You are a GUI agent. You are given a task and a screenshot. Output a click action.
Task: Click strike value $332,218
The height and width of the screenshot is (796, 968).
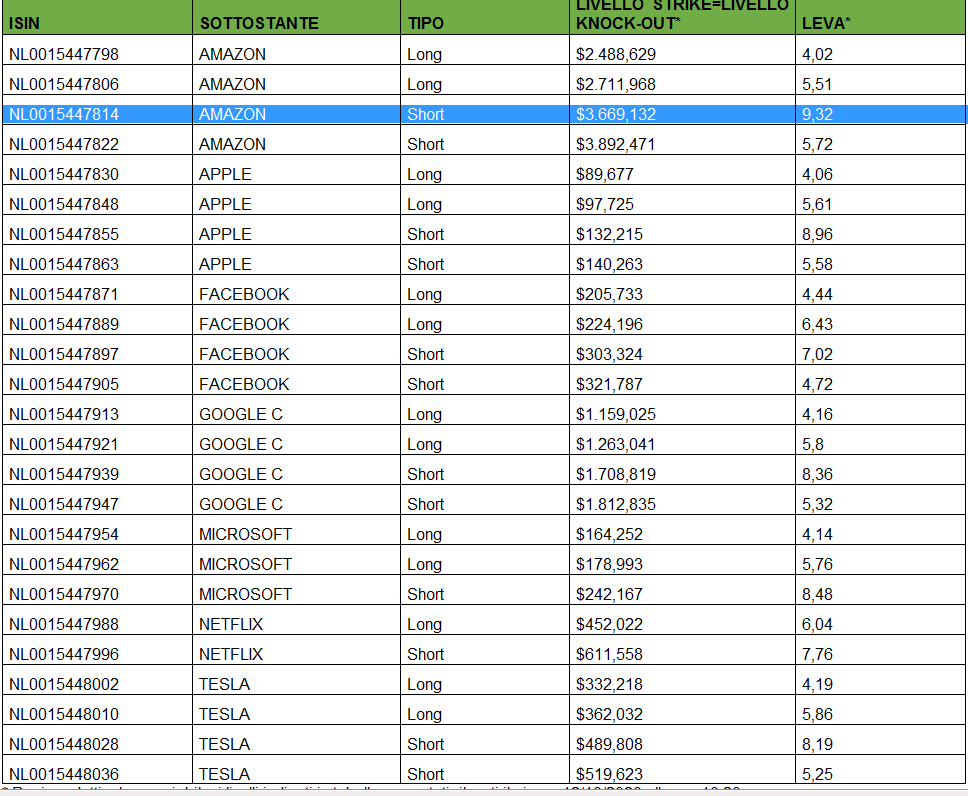609,684
